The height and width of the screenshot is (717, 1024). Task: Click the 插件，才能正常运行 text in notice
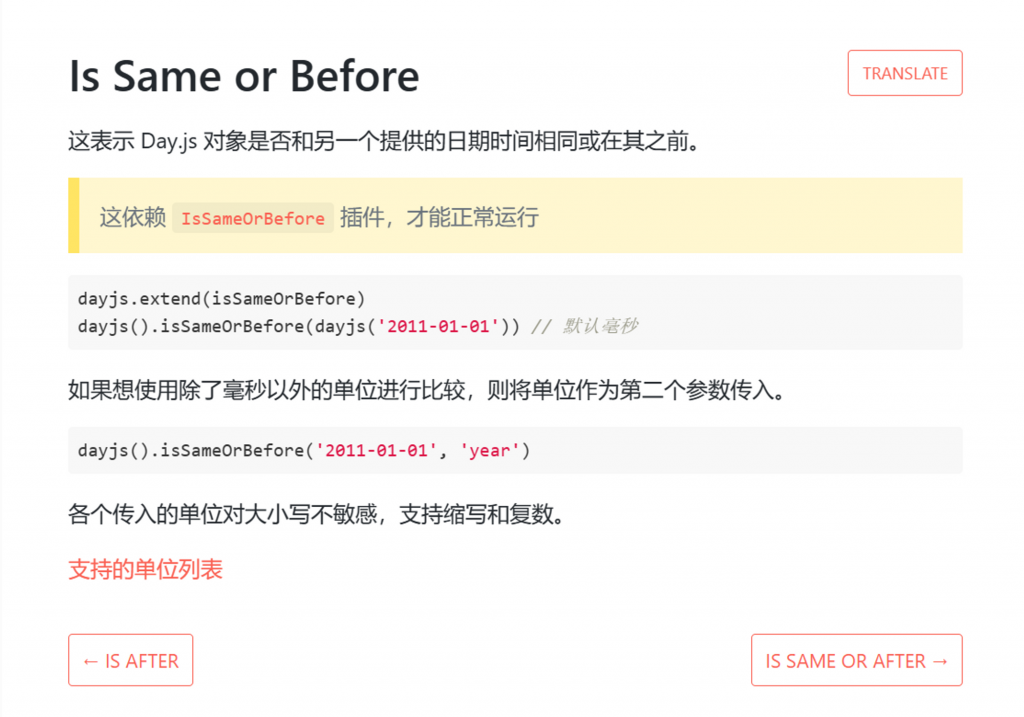point(439,217)
